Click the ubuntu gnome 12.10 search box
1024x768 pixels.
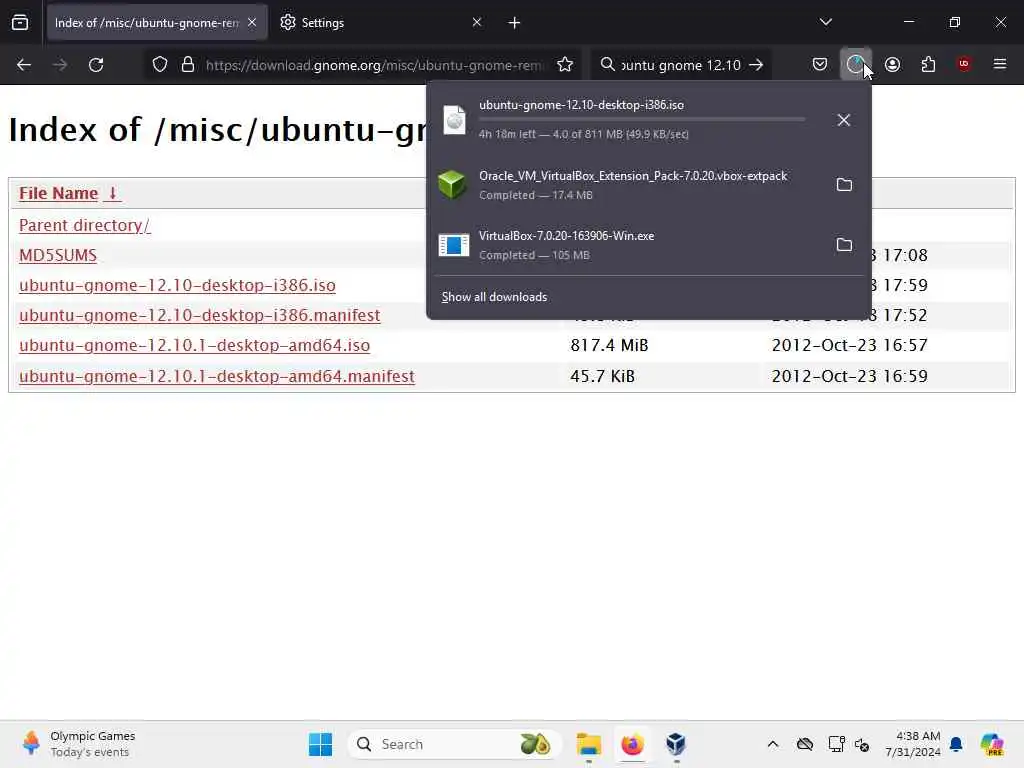click(x=680, y=65)
